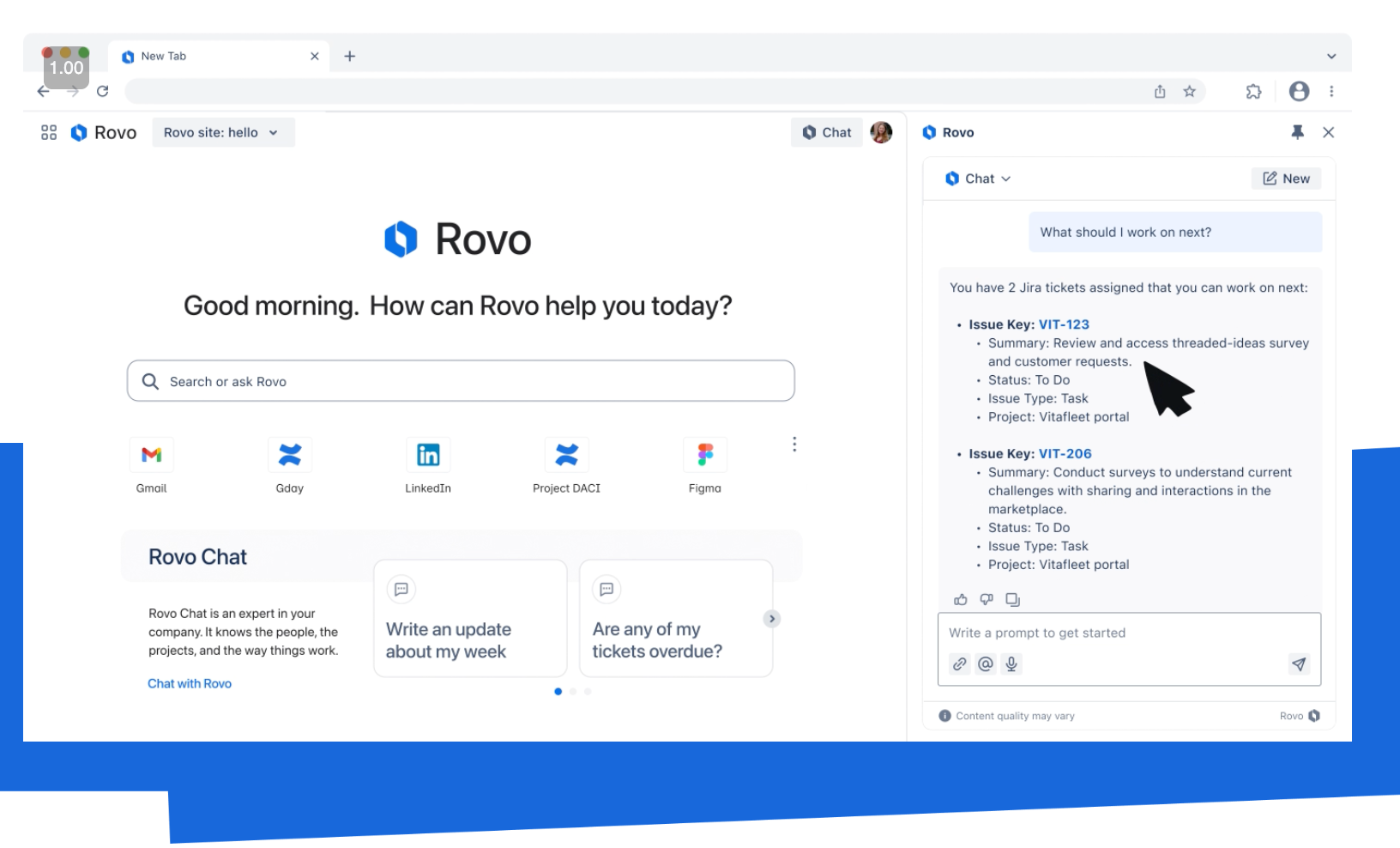Copy the Rovo chat response

1012,599
